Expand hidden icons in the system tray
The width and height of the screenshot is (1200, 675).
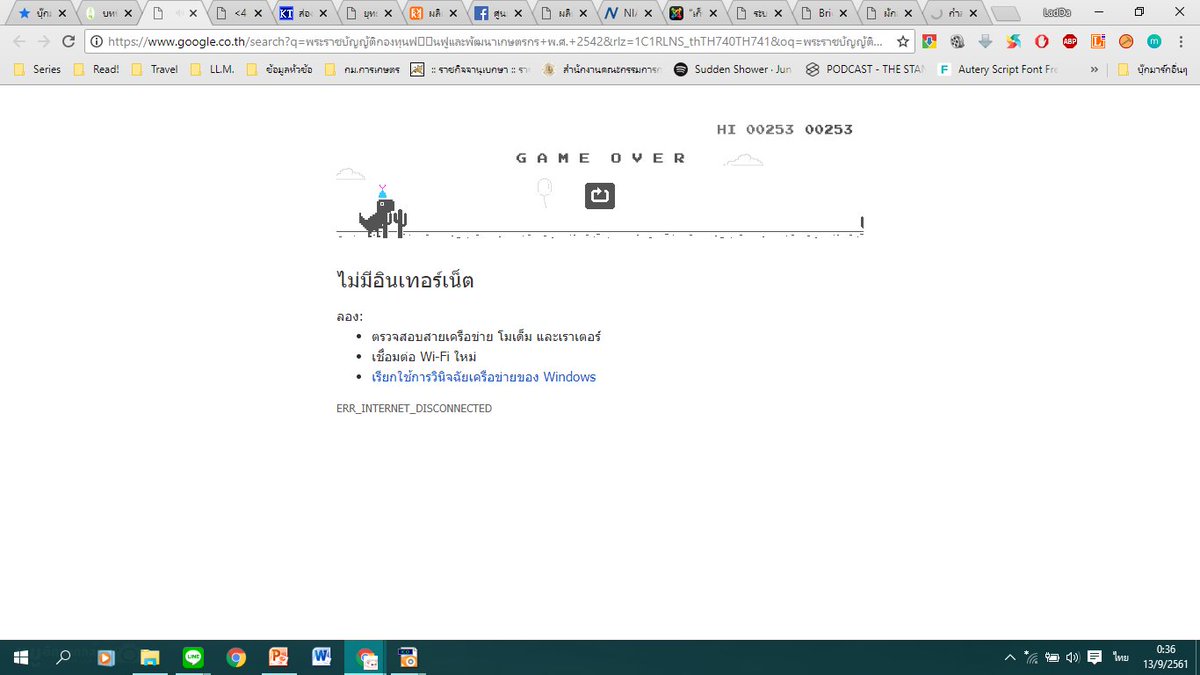pos(1010,657)
